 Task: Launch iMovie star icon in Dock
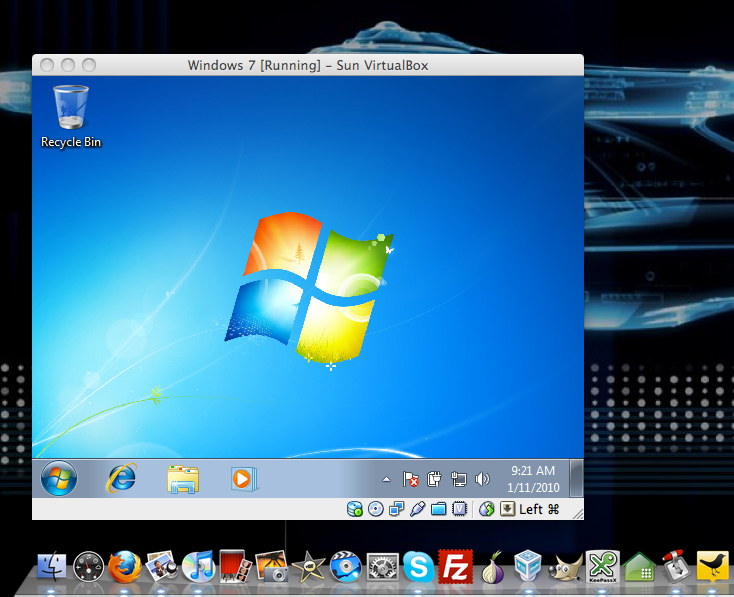pyautogui.click(x=308, y=567)
